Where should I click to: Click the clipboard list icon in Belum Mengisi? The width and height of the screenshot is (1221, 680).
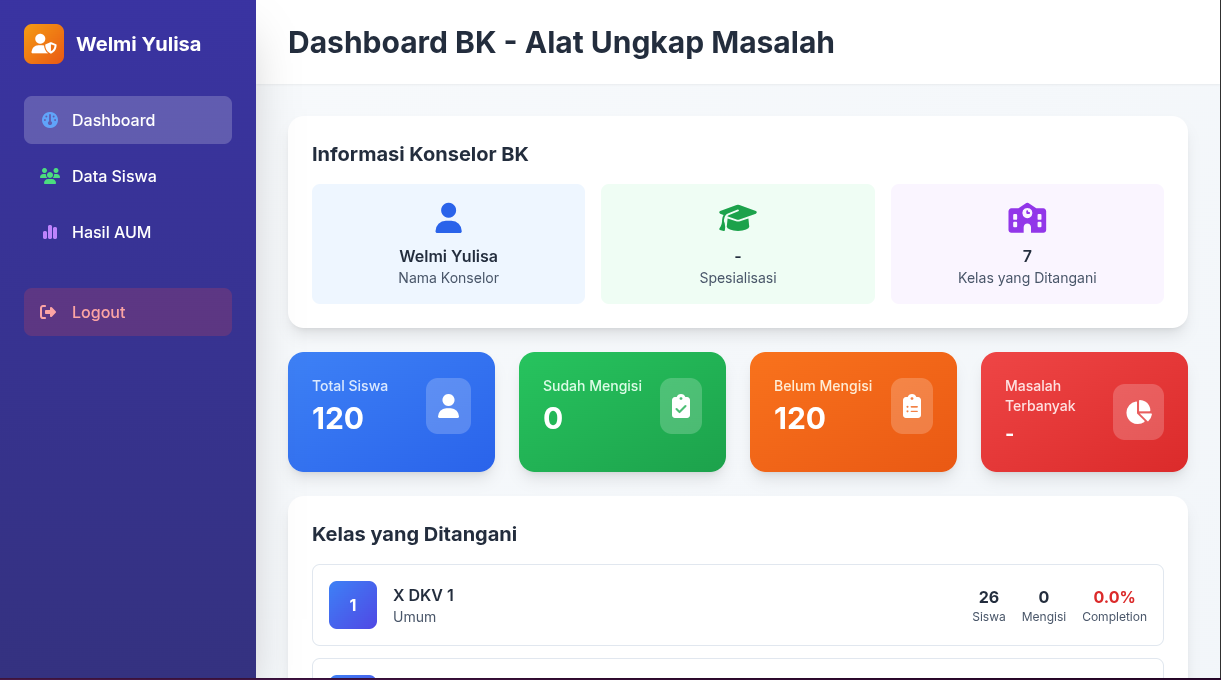tap(911, 406)
